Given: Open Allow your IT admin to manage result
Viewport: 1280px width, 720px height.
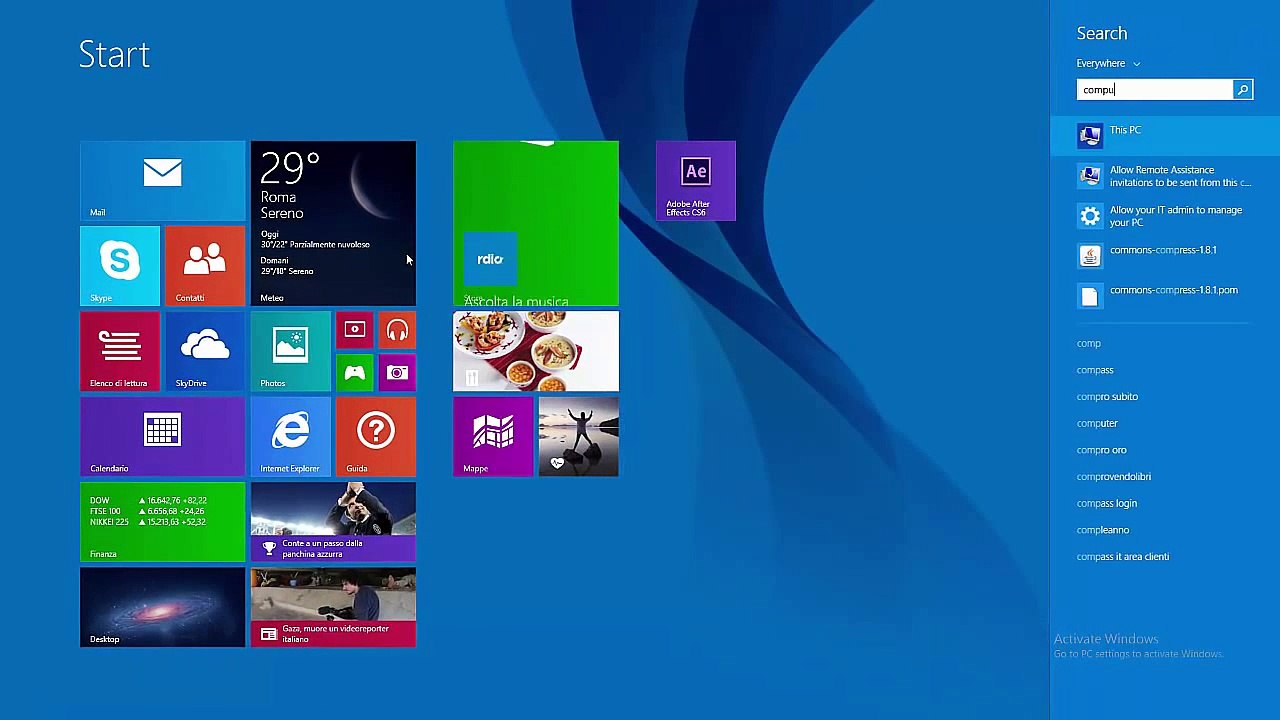Looking at the screenshot, I should coord(1165,216).
